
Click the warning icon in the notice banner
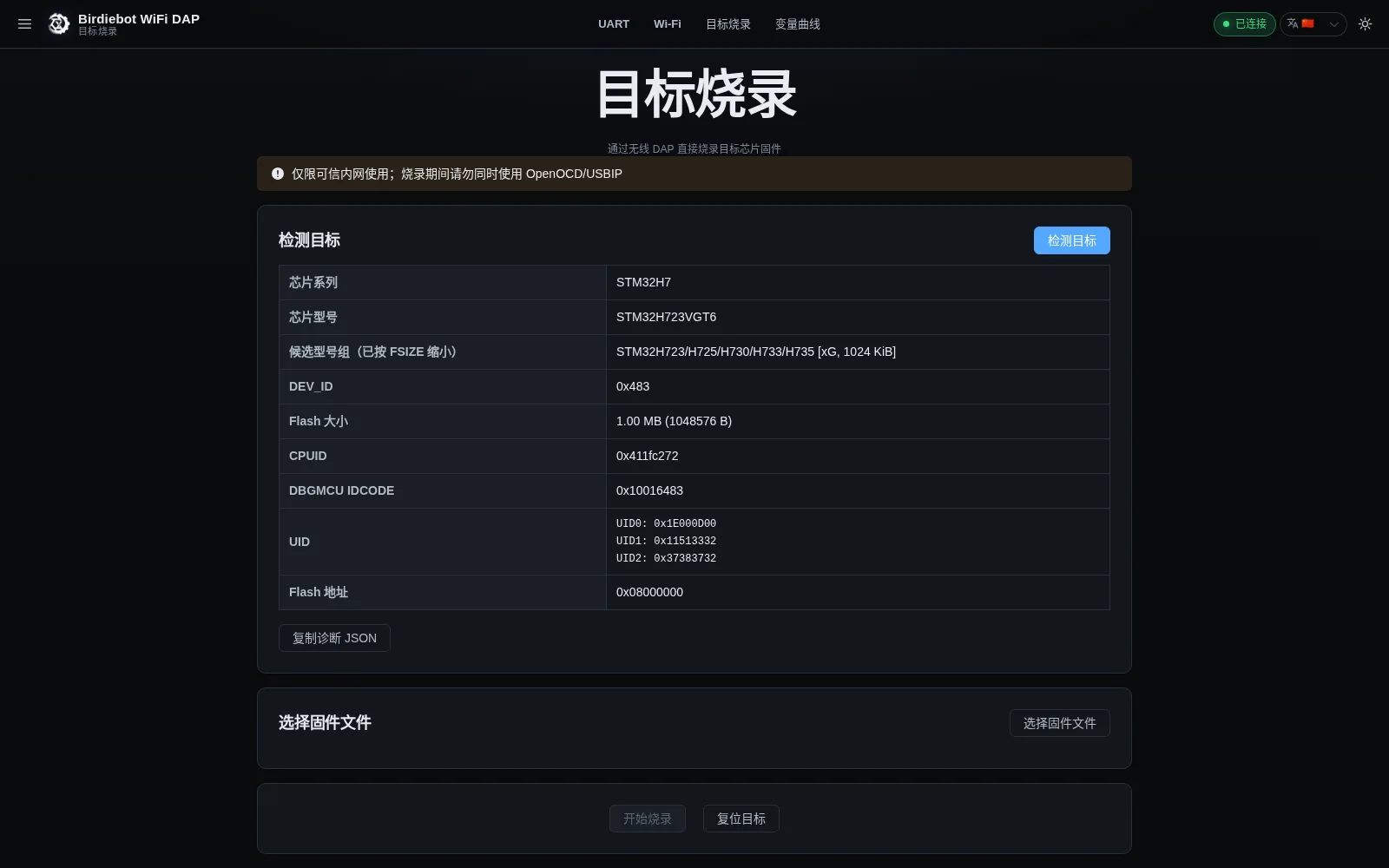coord(278,174)
